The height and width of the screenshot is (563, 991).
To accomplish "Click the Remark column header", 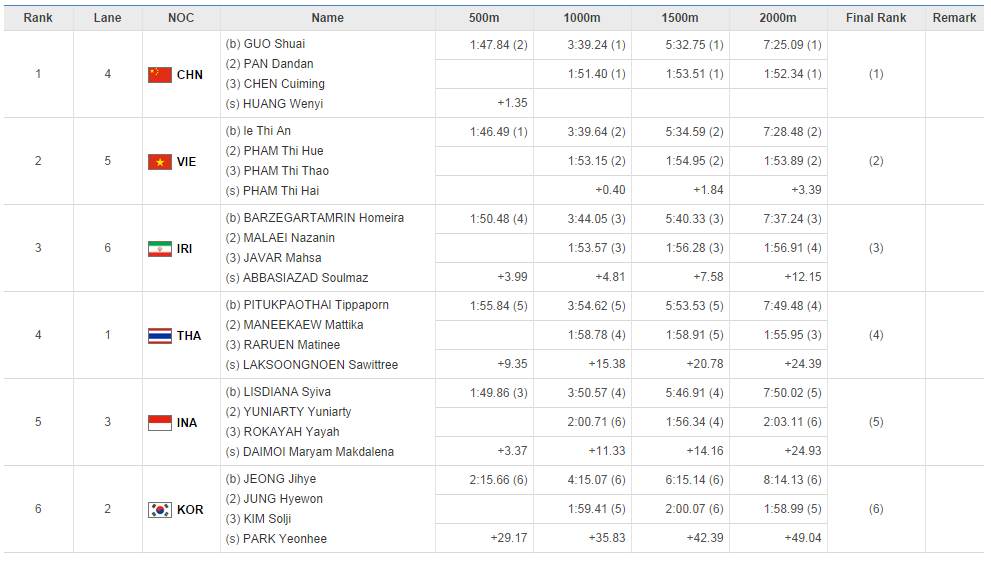I will (x=954, y=18).
